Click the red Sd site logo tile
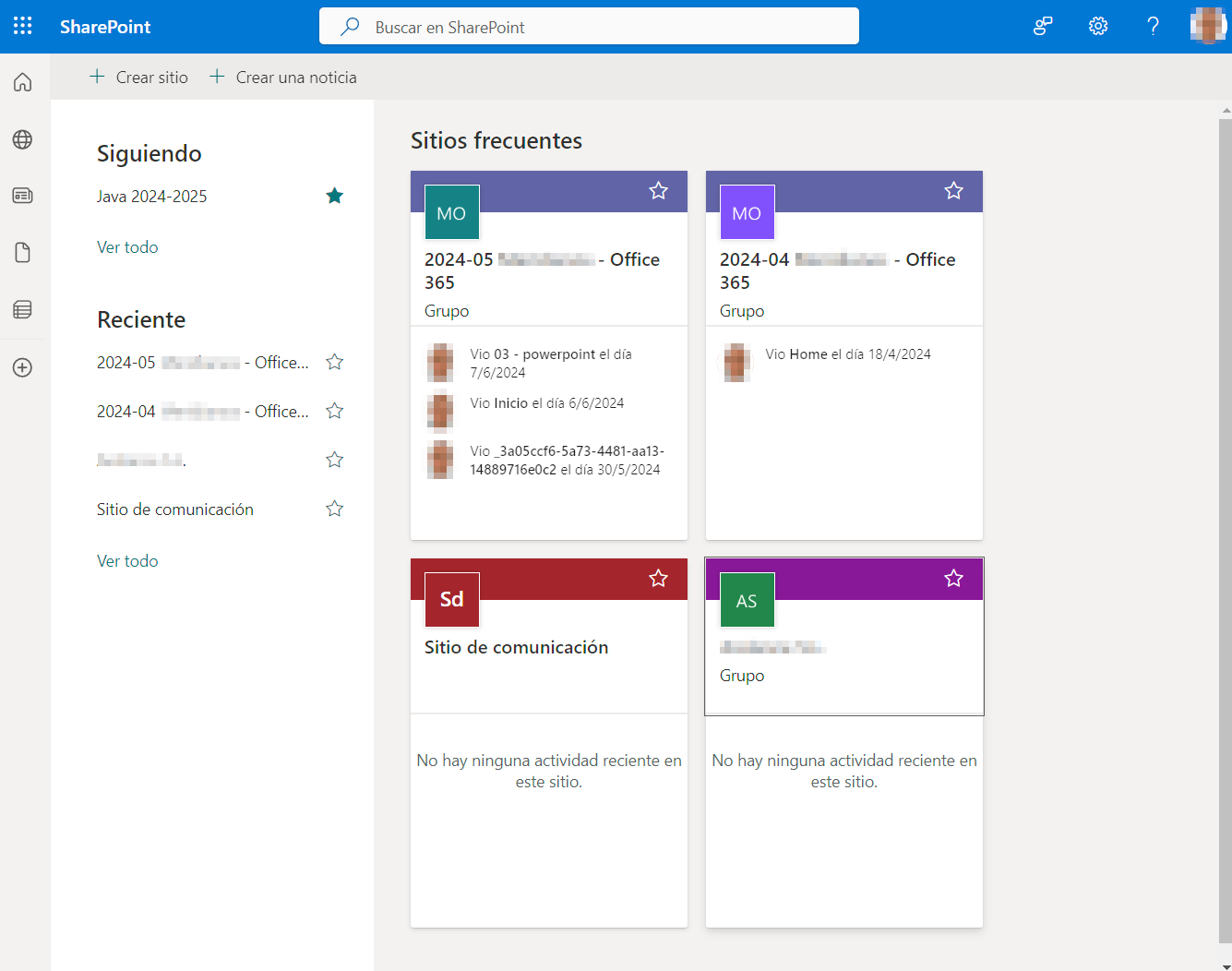Image resolution: width=1232 pixels, height=971 pixels. click(452, 600)
